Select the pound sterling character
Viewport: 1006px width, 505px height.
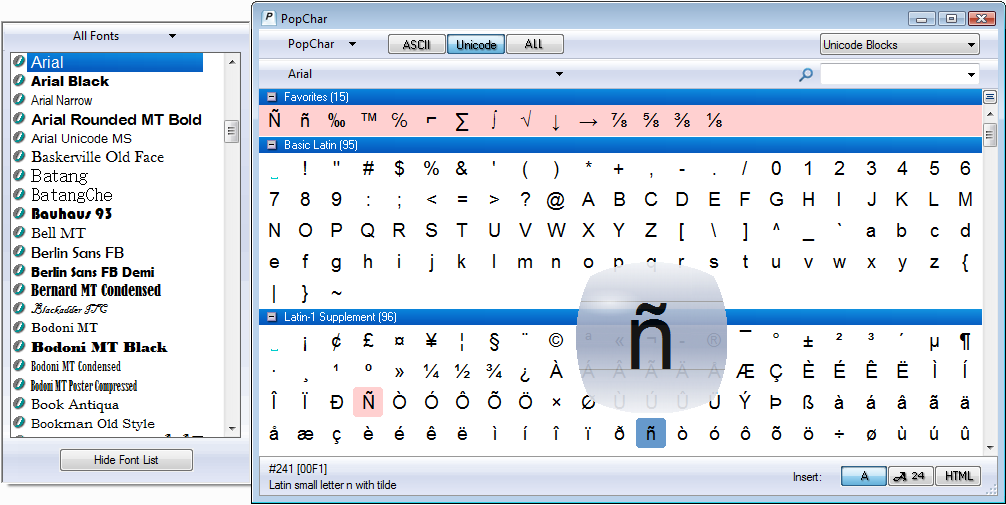[368, 341]
